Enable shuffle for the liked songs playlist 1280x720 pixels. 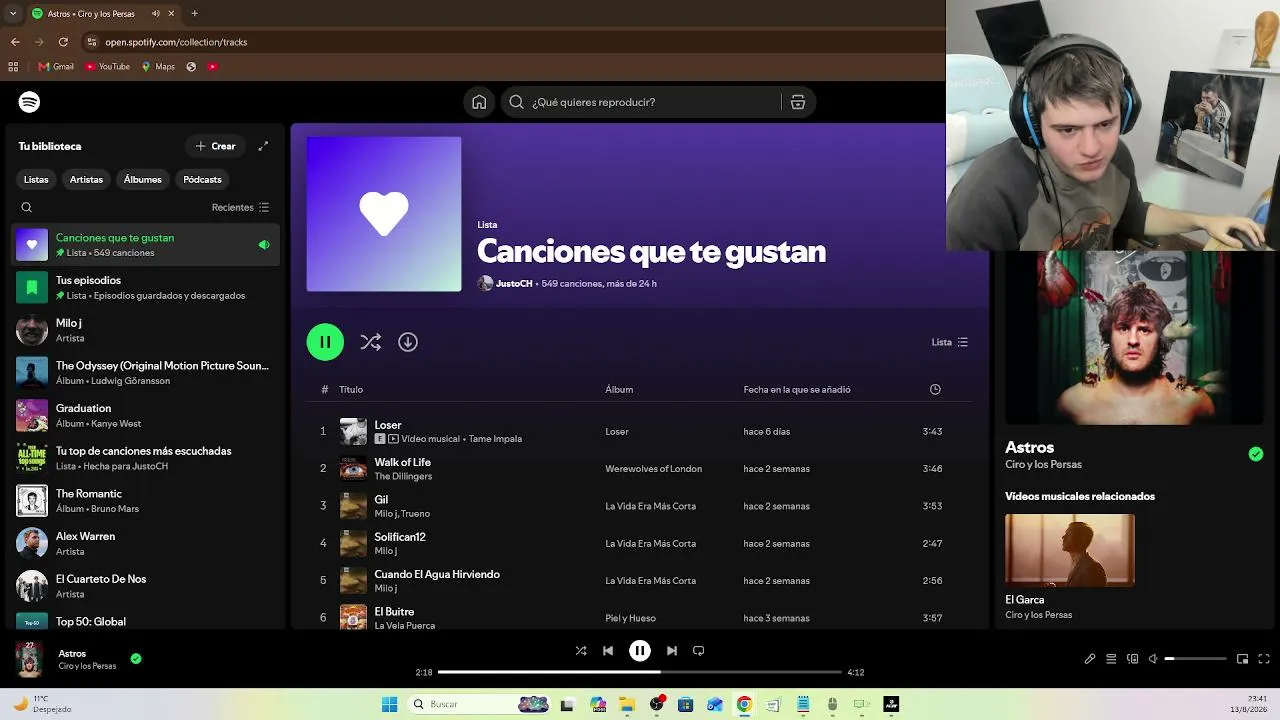pos(371,342)
